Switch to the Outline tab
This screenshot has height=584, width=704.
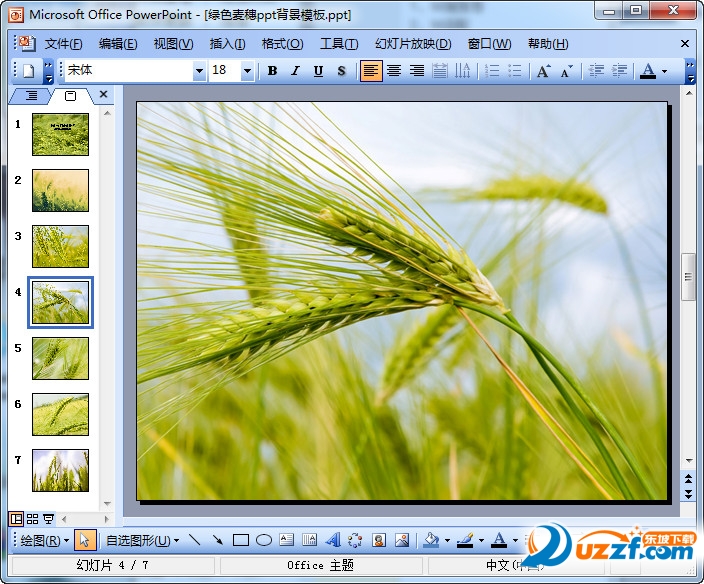point(31,96)
